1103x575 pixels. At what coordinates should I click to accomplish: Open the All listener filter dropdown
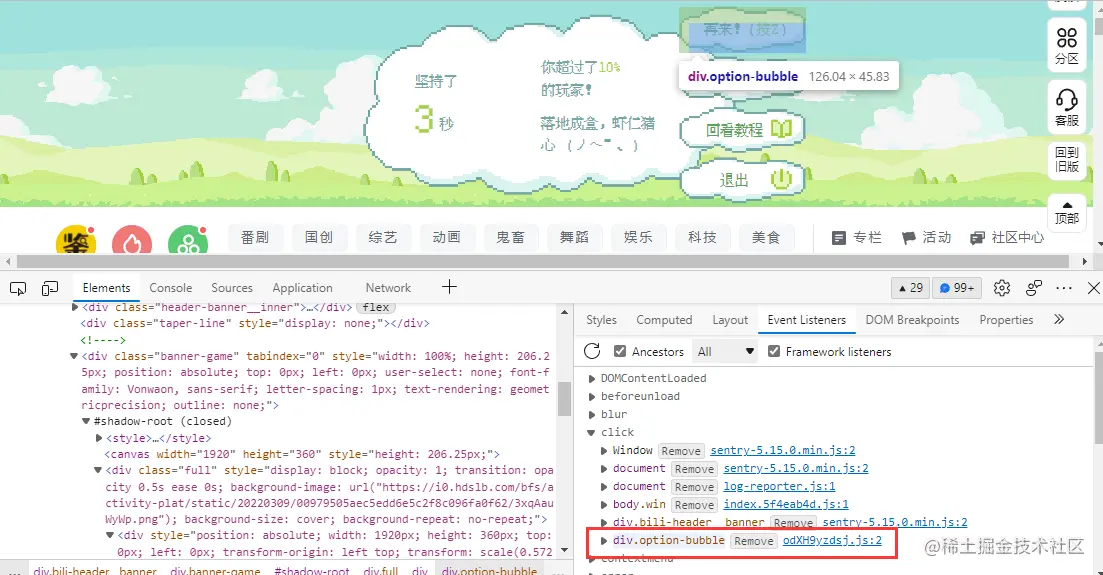[725, 351]
